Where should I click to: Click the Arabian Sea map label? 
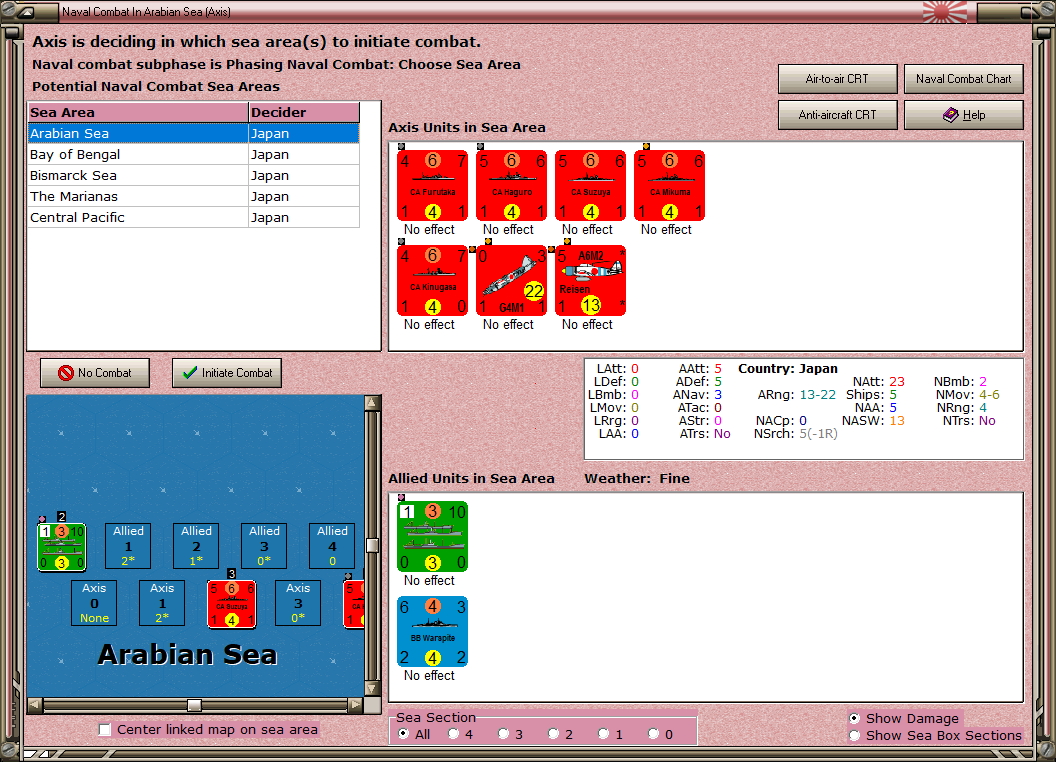[187, 654]
